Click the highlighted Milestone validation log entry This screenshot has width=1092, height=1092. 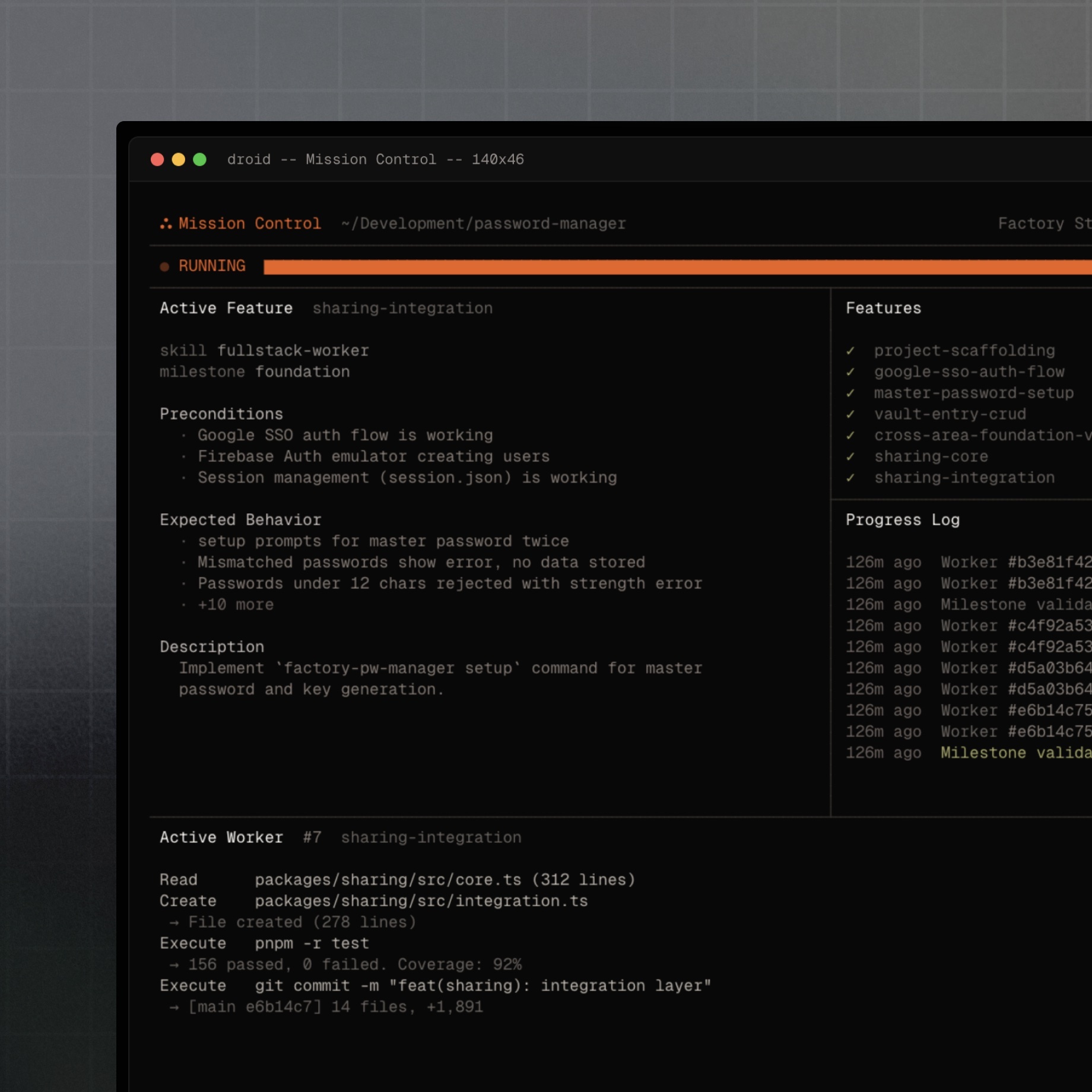click(1016, 753)
